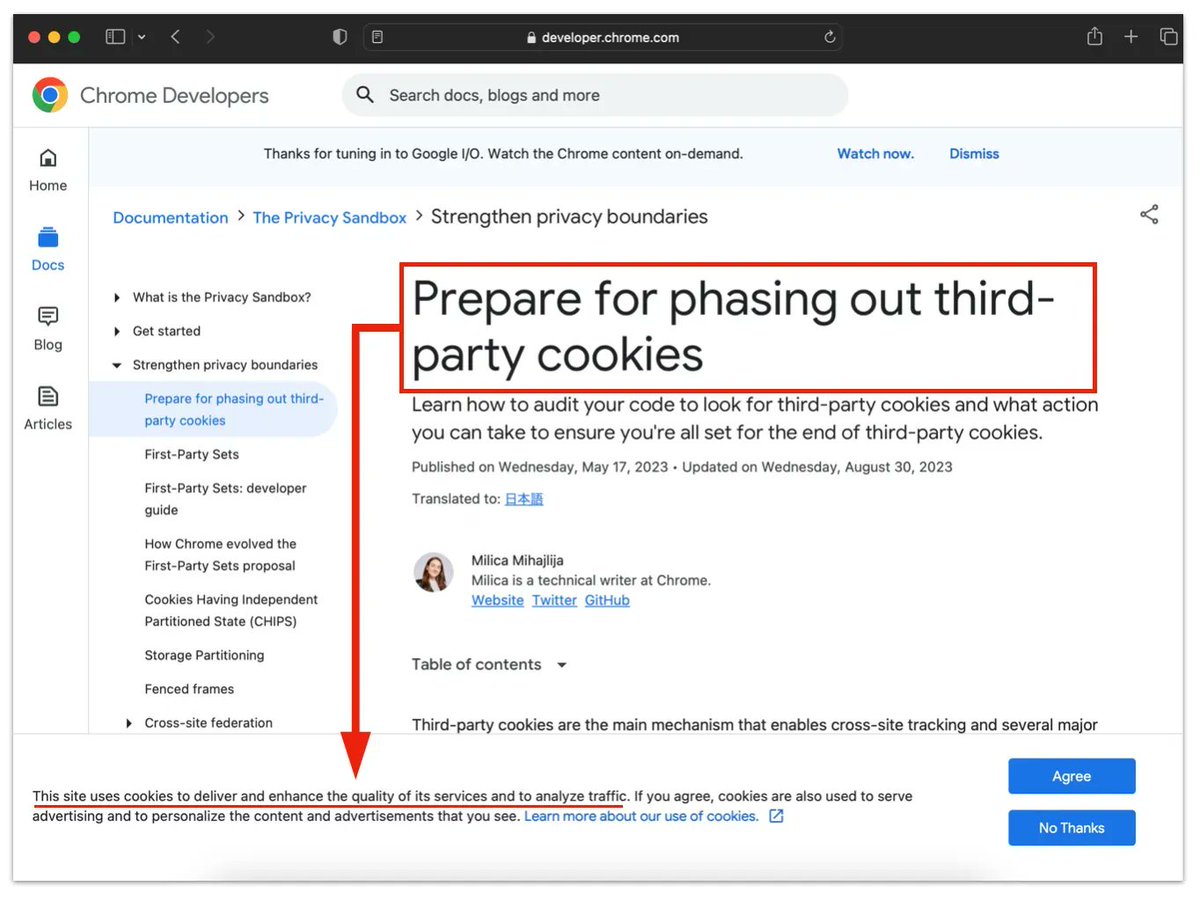Click the Agree cookies button
Image resolution: width=1200 pixels, height=901 pixels.
coord(1071,776)
